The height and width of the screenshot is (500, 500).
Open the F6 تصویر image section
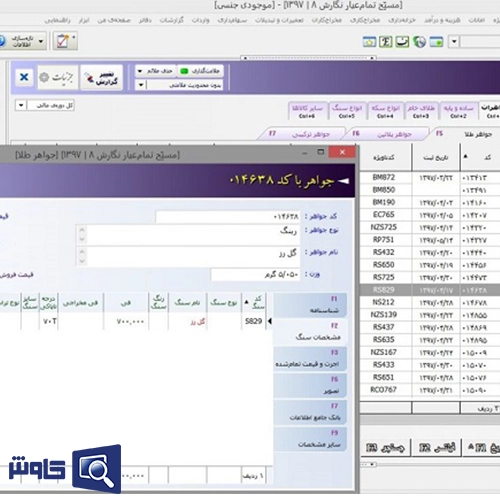pyautogui.click(x=310, y=386)
